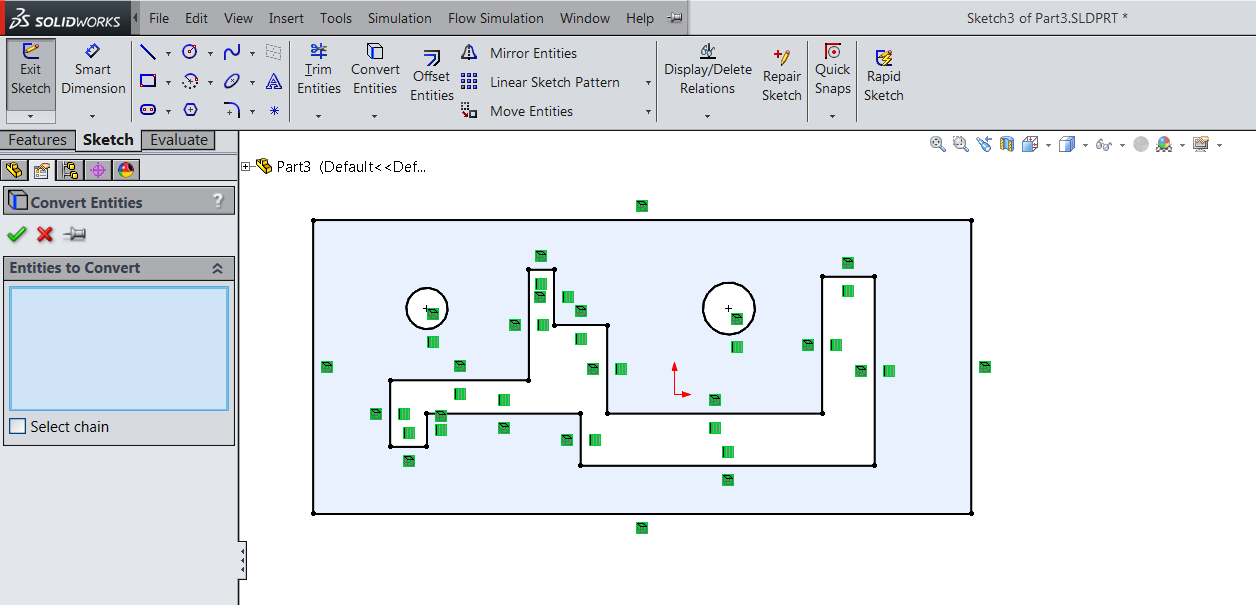Enable the Select chain checkbox
This screenshot has width=1256, height=605.
pos(18,427)
